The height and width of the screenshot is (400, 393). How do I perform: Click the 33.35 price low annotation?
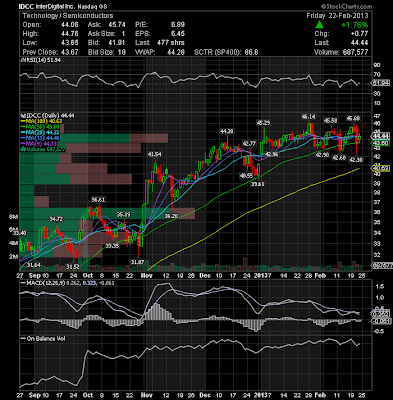pyautogui.click(x=112, y=246)
